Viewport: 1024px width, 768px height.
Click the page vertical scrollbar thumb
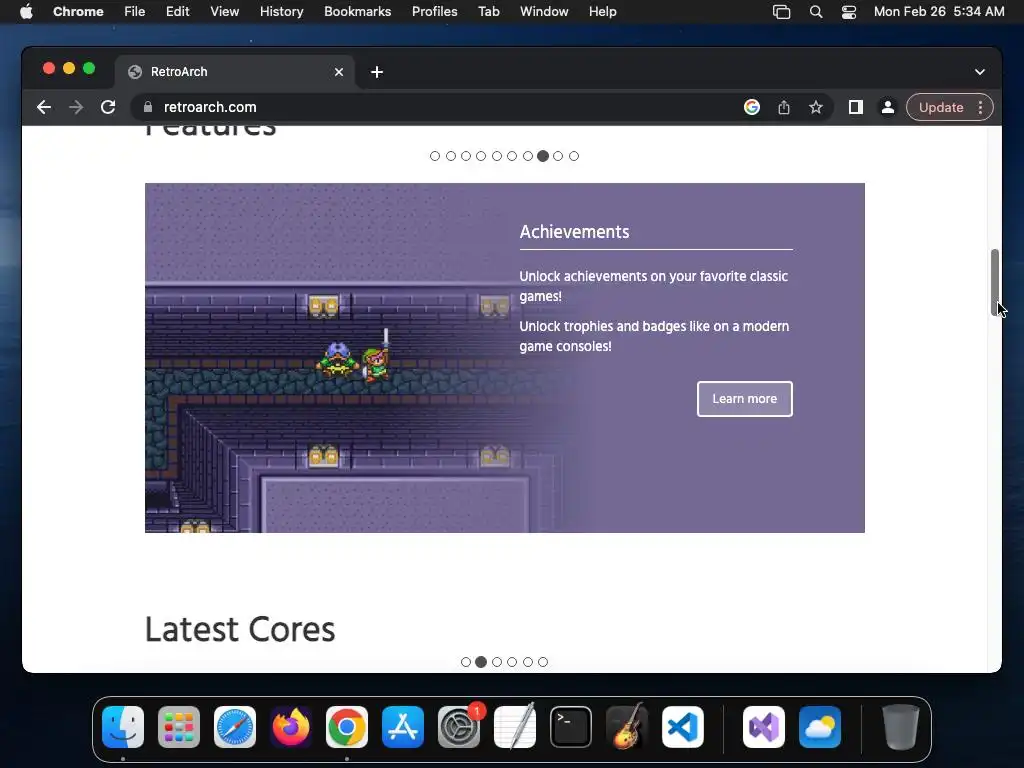coord(995,282)
